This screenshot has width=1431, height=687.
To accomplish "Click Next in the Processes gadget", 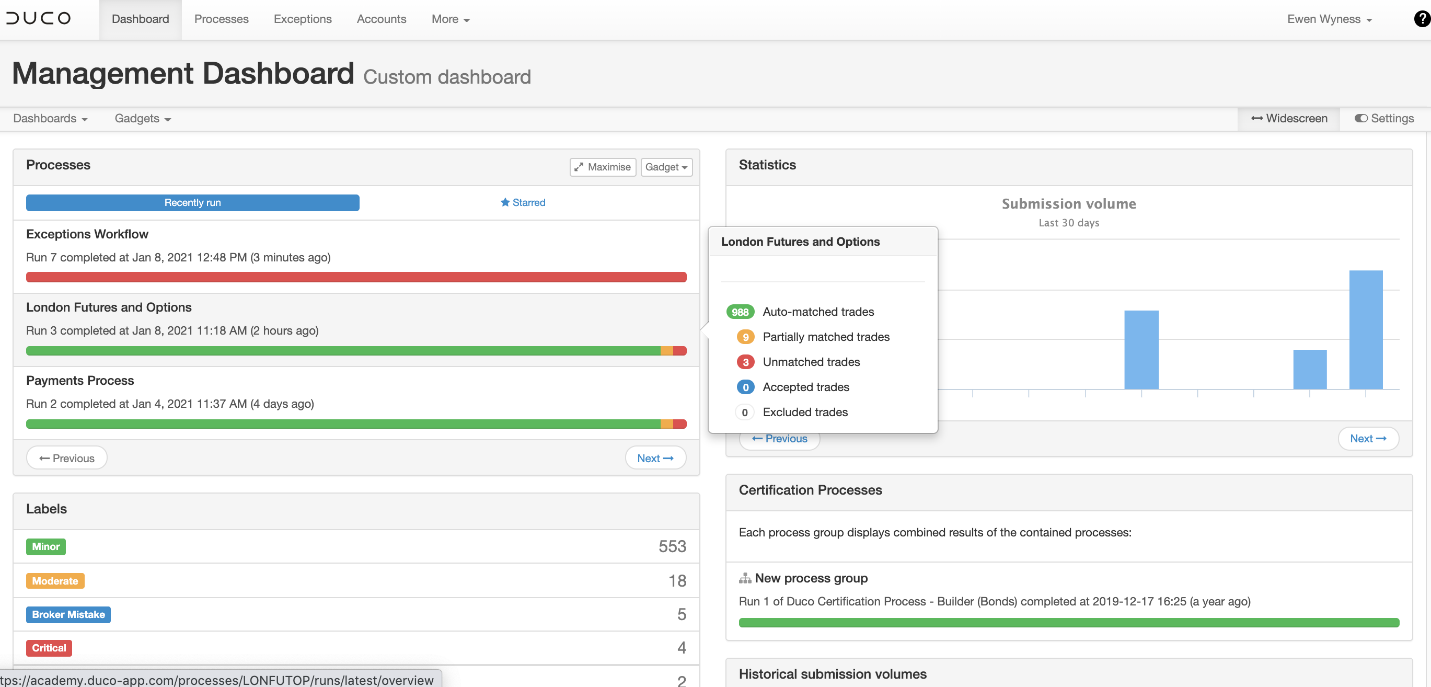I will tap(655, 457).
